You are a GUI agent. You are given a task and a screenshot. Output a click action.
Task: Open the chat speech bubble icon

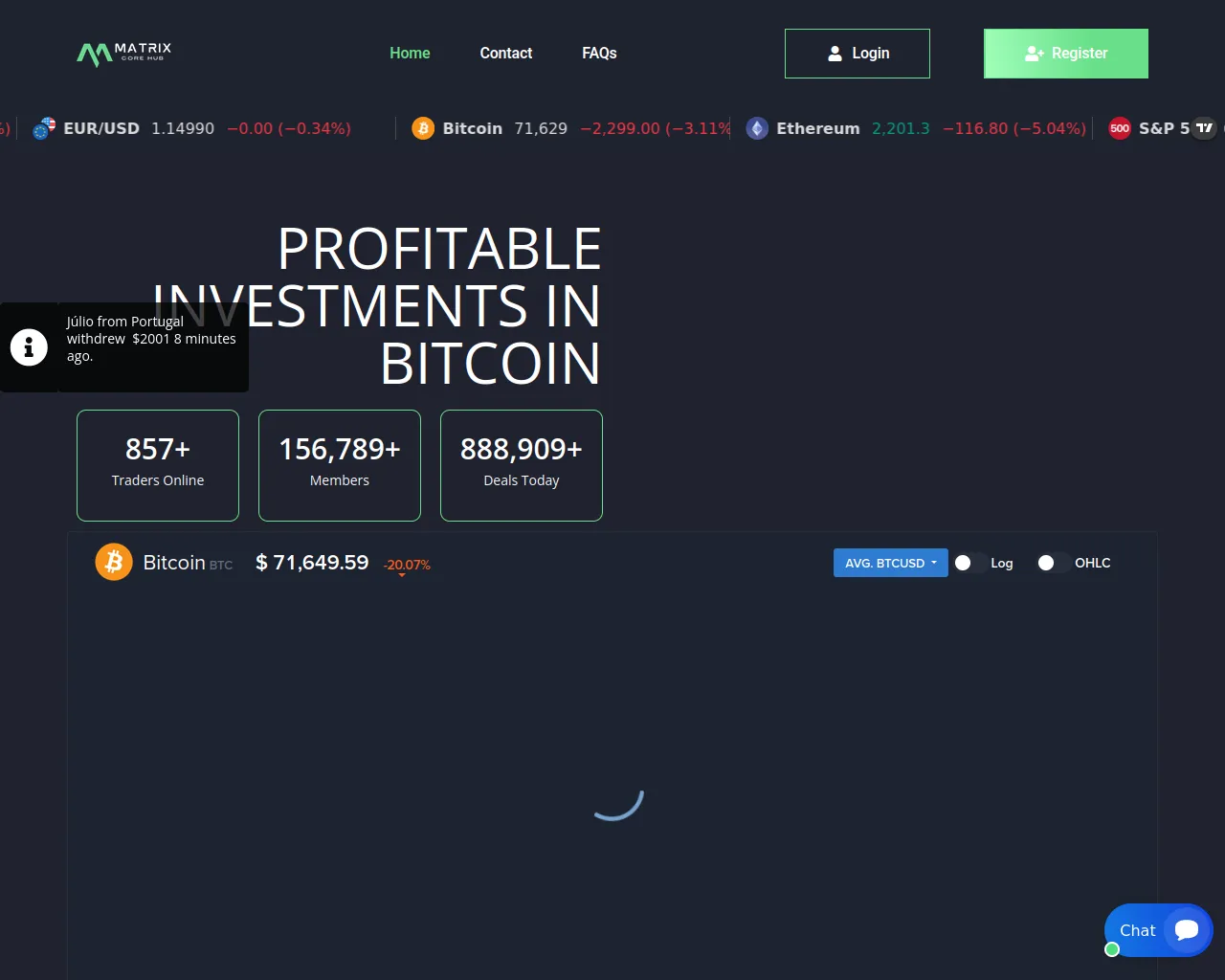click(1187, 930)
